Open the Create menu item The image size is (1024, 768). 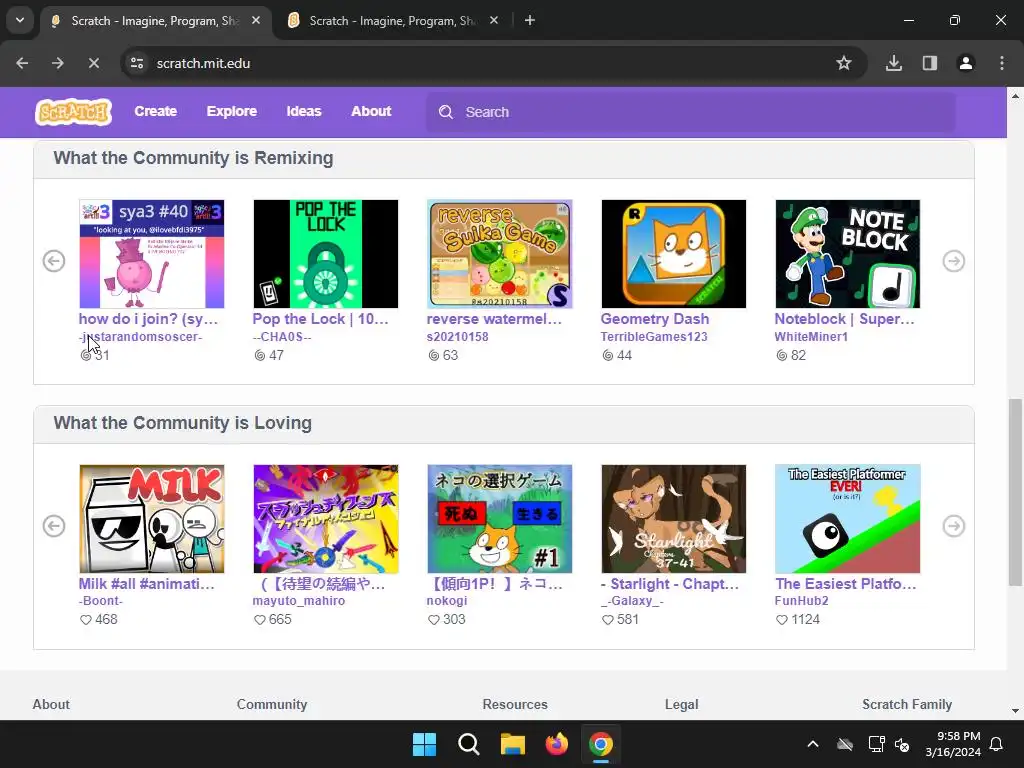155,112
